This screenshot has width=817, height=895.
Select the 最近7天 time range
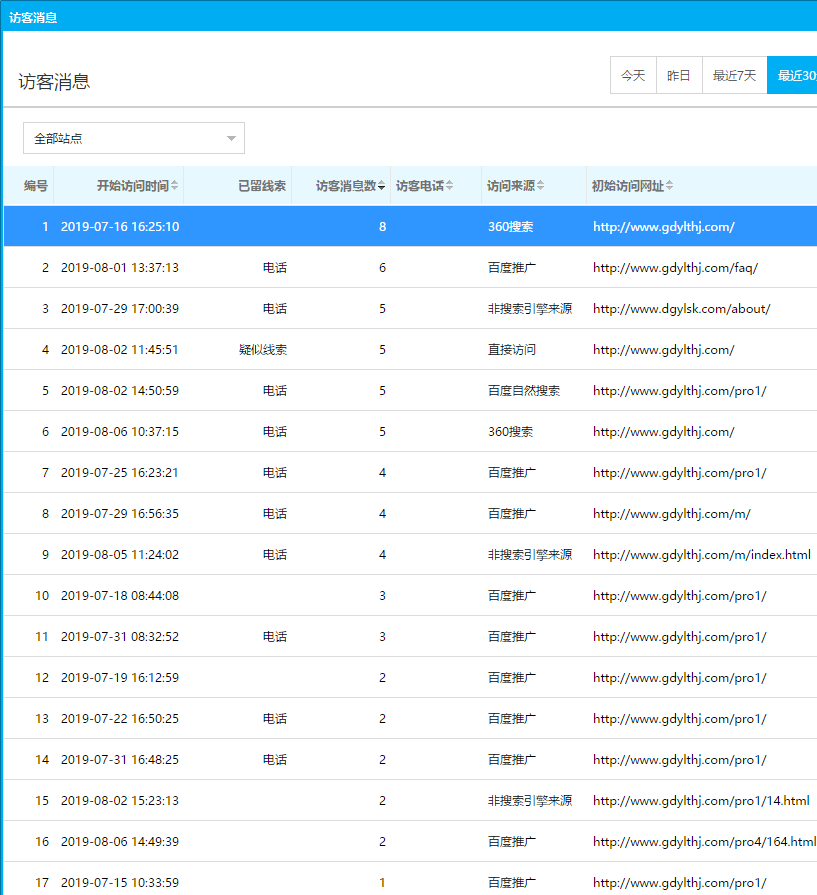tap(734, 75)
